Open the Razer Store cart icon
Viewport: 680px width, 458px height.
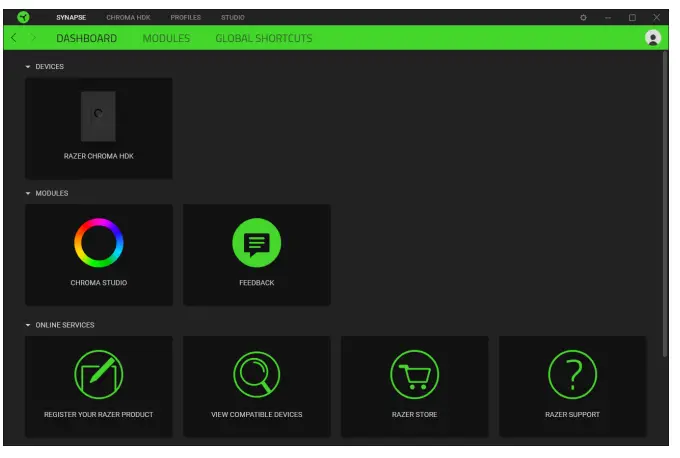point(415,374)
